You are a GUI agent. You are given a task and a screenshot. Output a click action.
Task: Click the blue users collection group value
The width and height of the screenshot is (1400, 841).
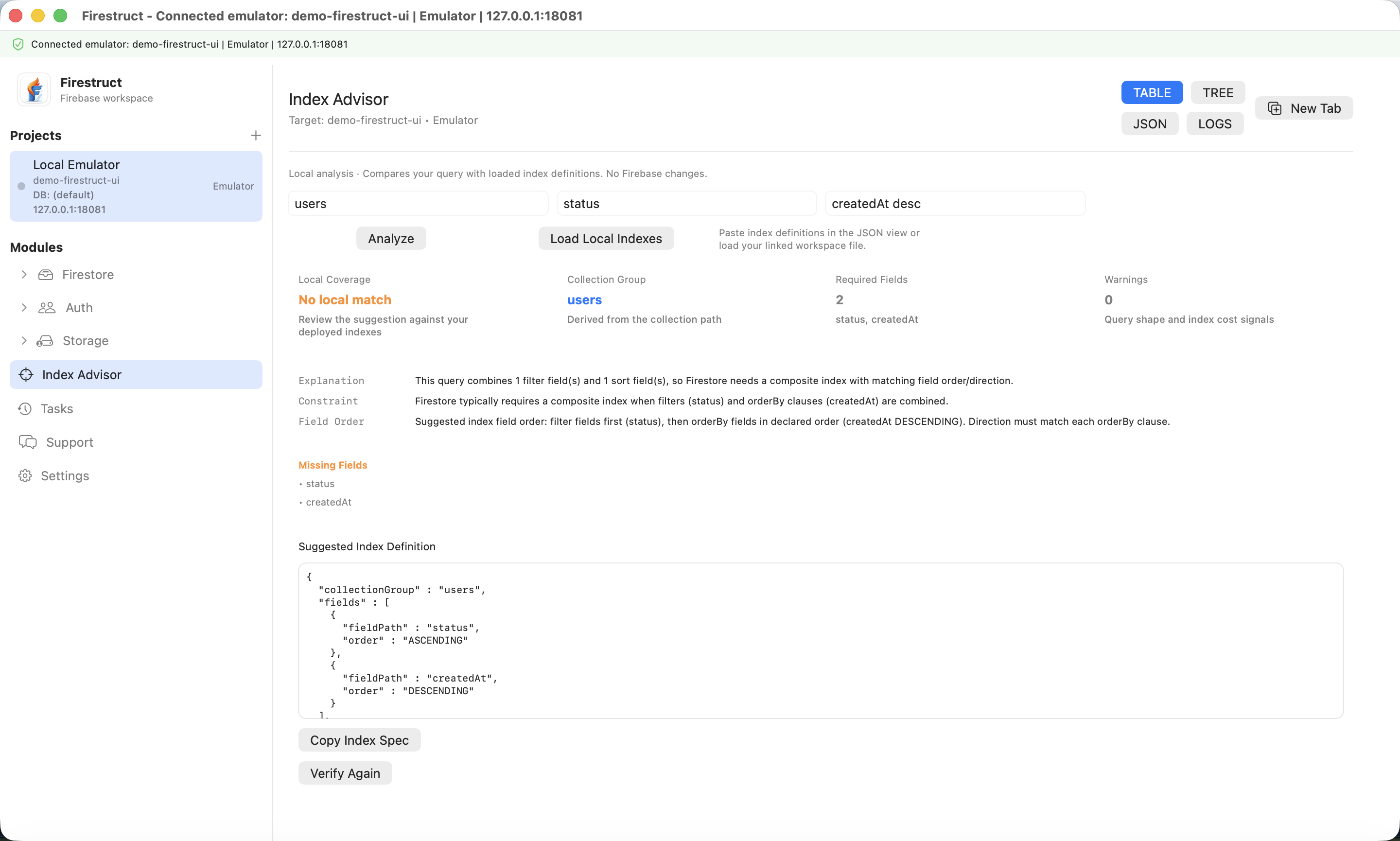(x=584, y=300)
